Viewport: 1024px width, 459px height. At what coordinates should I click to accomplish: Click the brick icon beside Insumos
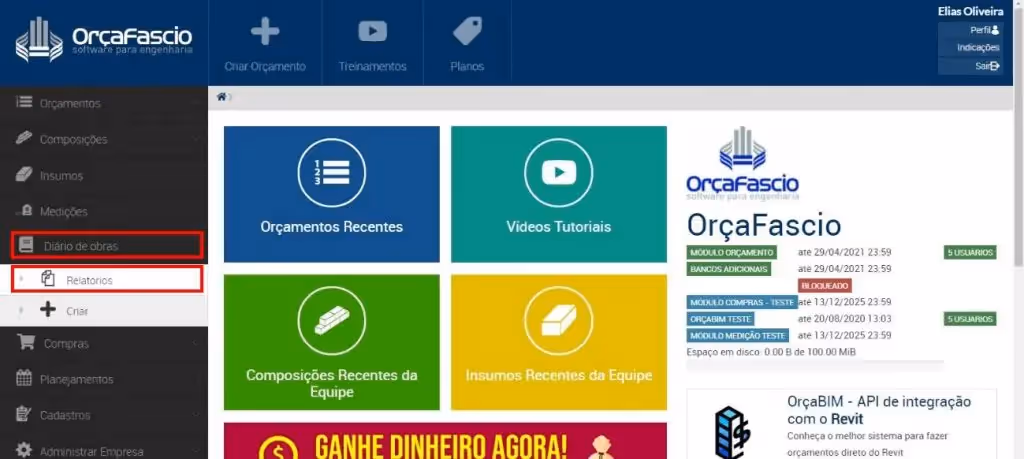point(24,174)
